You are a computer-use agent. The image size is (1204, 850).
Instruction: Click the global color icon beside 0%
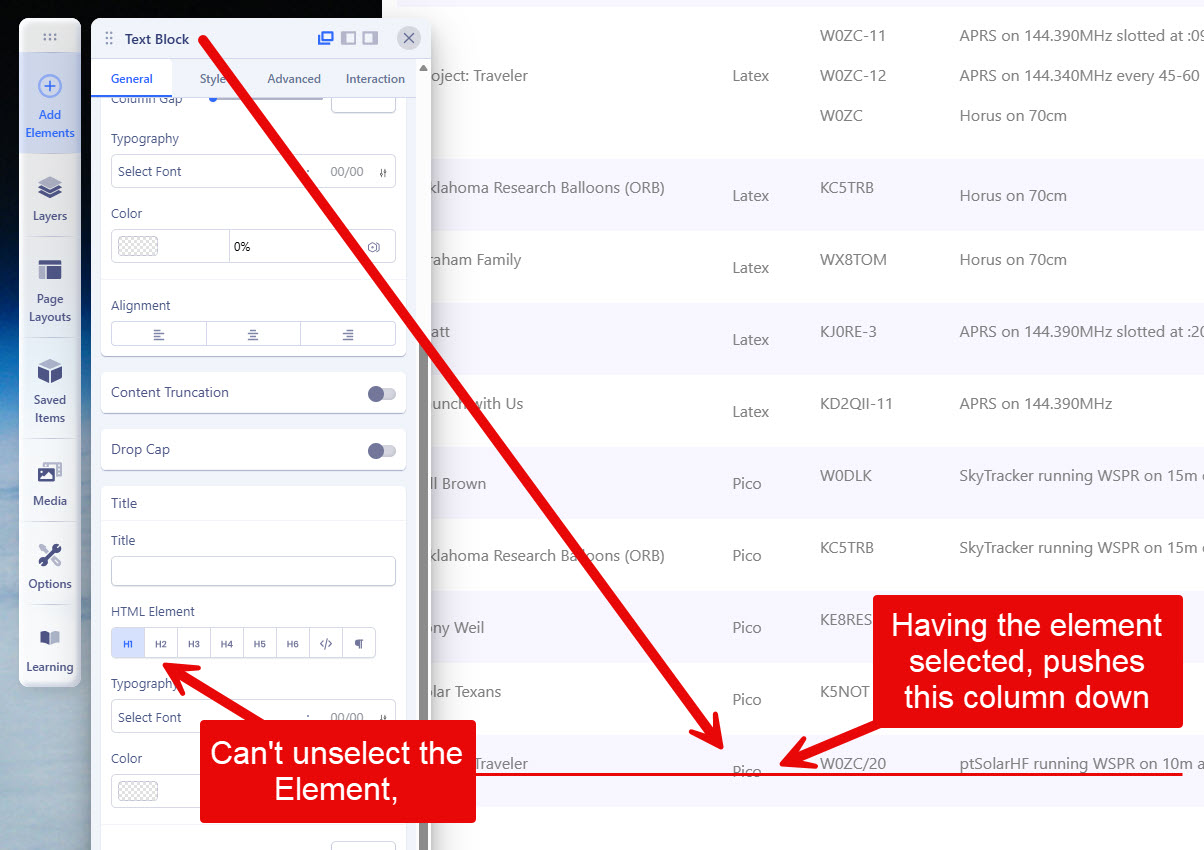click(x=373, y=246)
